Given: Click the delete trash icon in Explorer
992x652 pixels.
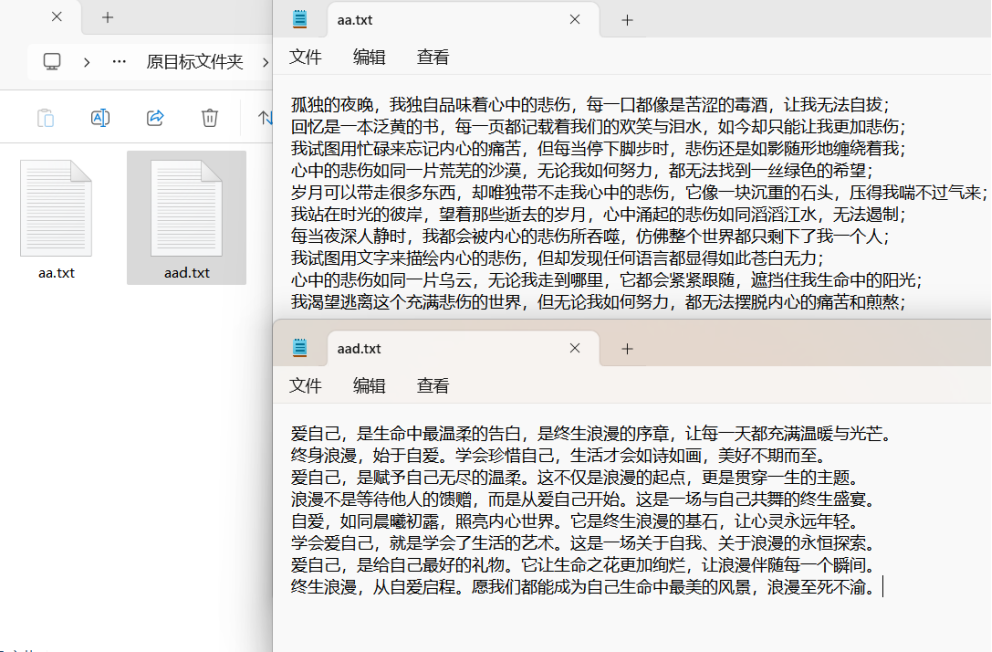Looking at the screenshot, I should pos(209,118).
